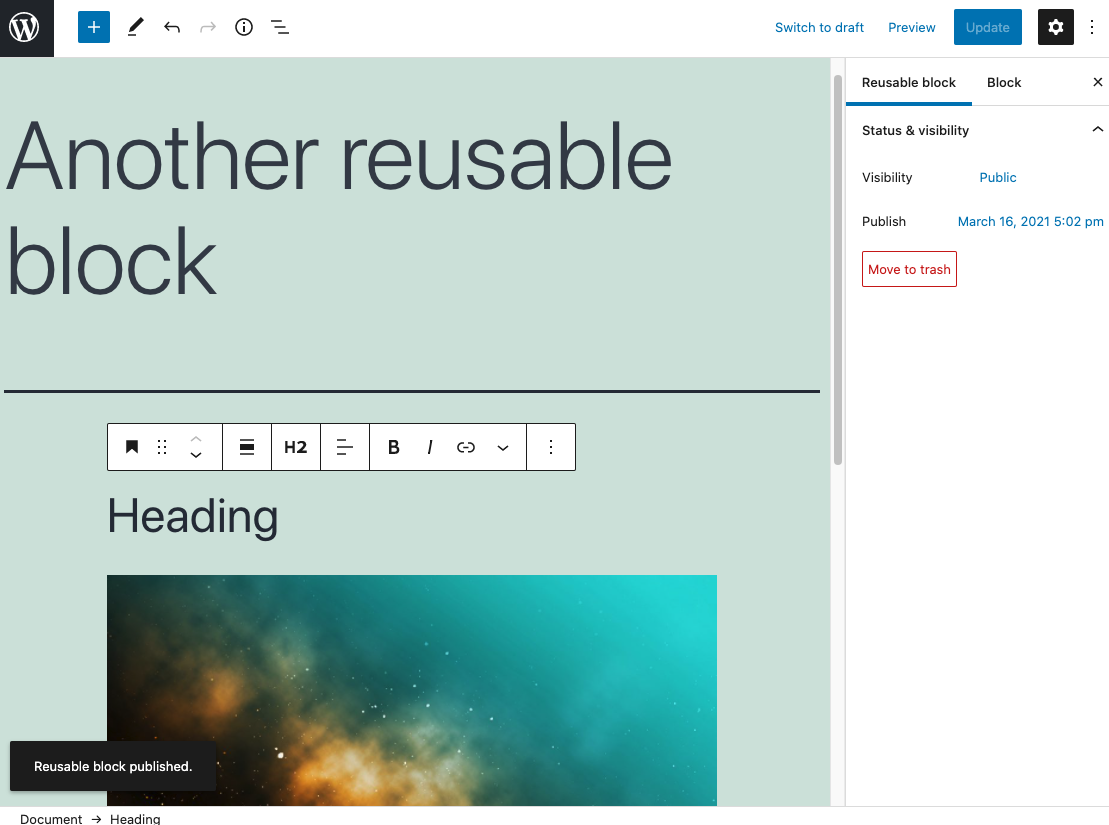Screen dimensions: 1109x825
Task: Toggle the settings sidebar with the gear
Action: [x=1055, y=27]
